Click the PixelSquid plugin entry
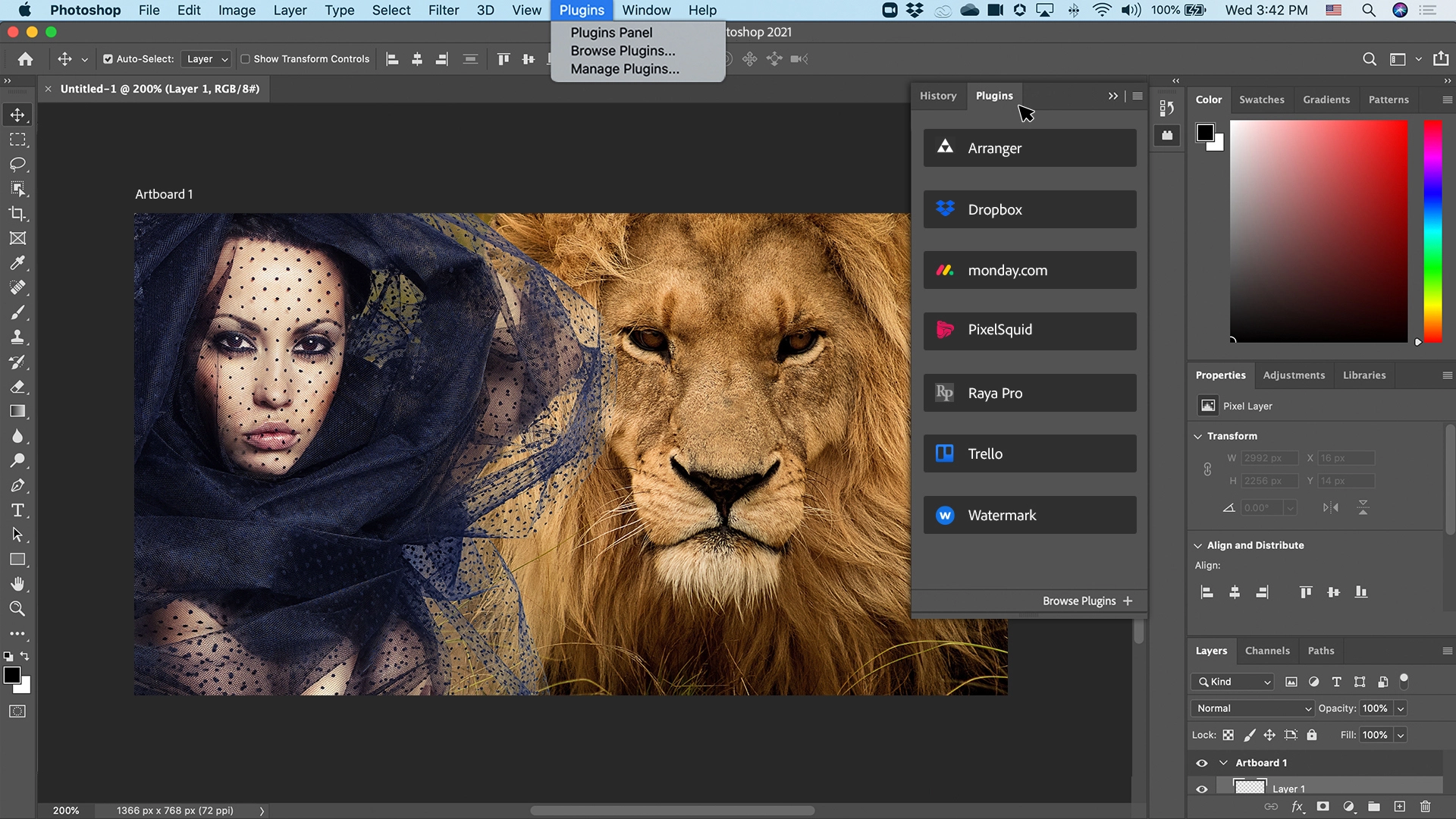The image size is (1456, 819). coord(1028,330)
